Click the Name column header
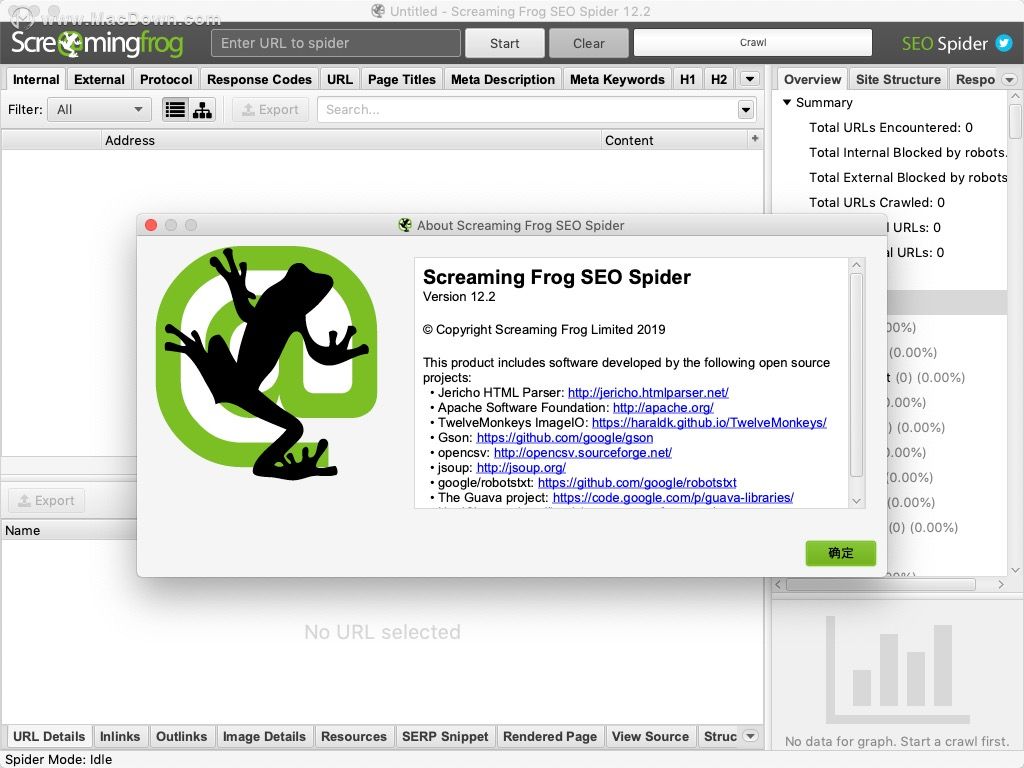Image resolution: width=1024 pixels, height=768 pixels. 69,530
